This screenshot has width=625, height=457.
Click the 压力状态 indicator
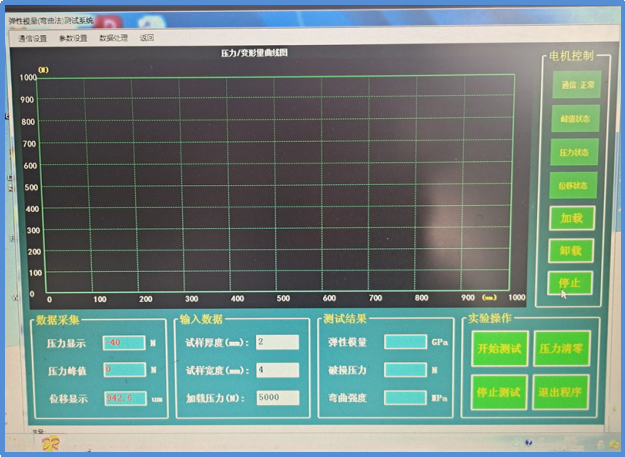click(574, 152)
